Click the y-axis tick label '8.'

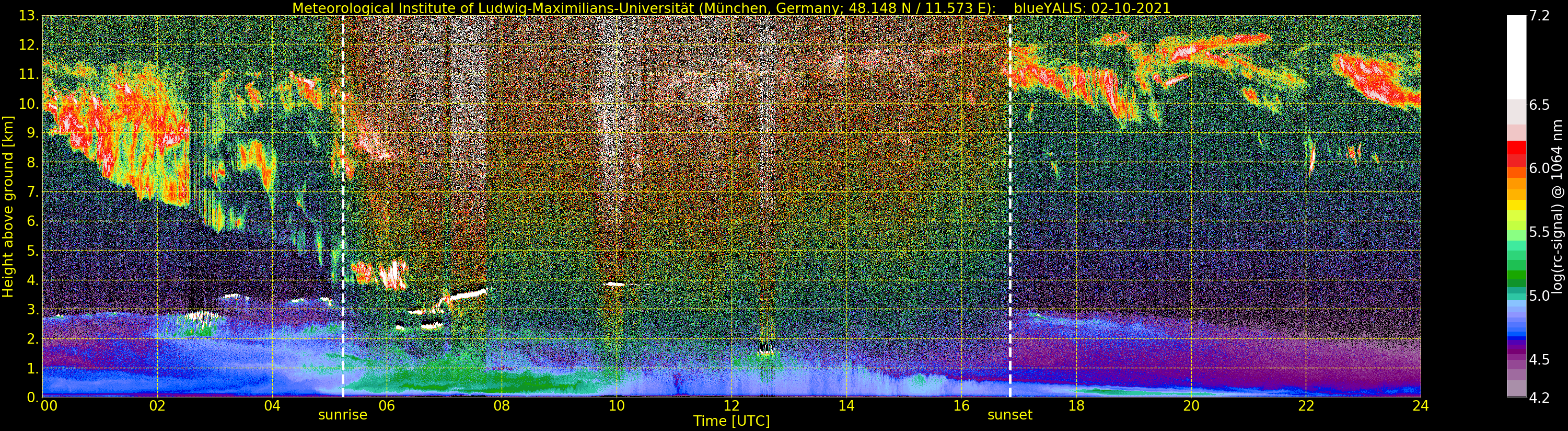32,163
